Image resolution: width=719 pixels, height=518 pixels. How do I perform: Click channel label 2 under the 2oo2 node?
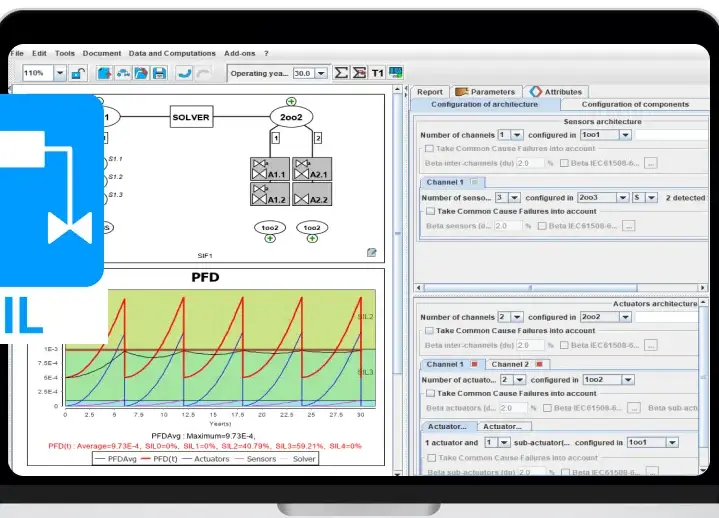click(318, 138)
